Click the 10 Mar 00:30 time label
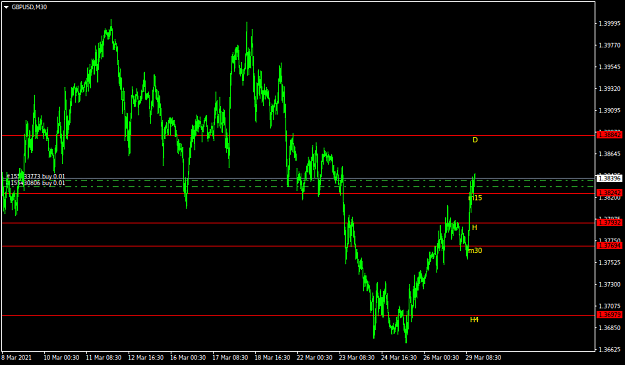This screenshot has height=365, width=625. coord(61,357)
